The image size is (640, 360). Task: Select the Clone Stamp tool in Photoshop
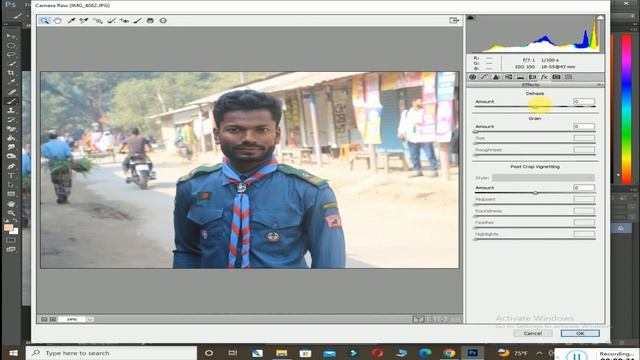pos(11,111)
